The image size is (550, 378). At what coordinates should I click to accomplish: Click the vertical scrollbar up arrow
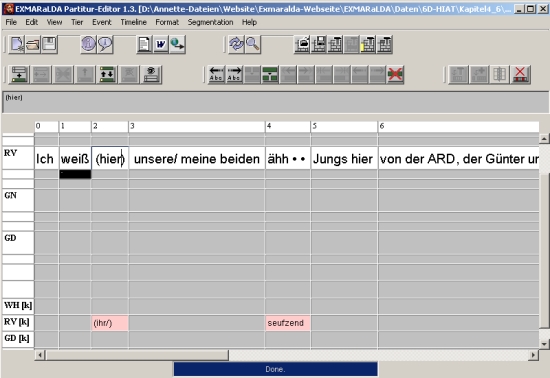click(544, 139)
